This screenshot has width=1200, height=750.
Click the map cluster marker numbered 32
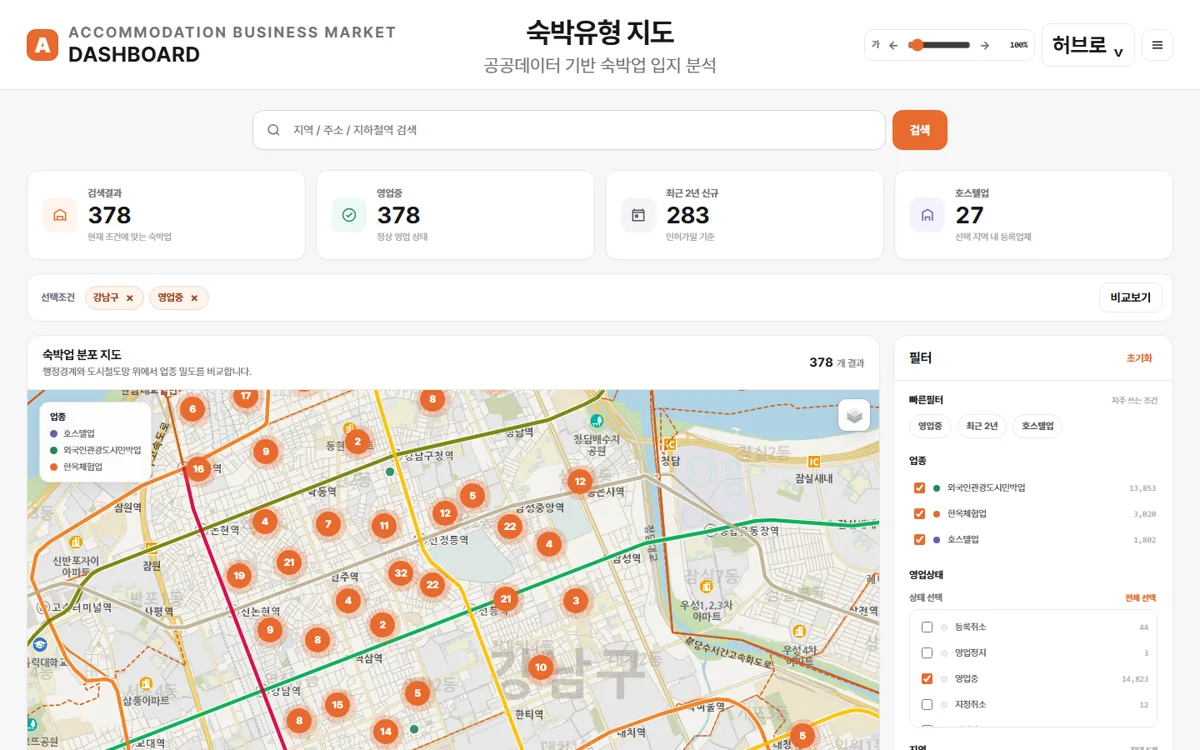[401, 573]
